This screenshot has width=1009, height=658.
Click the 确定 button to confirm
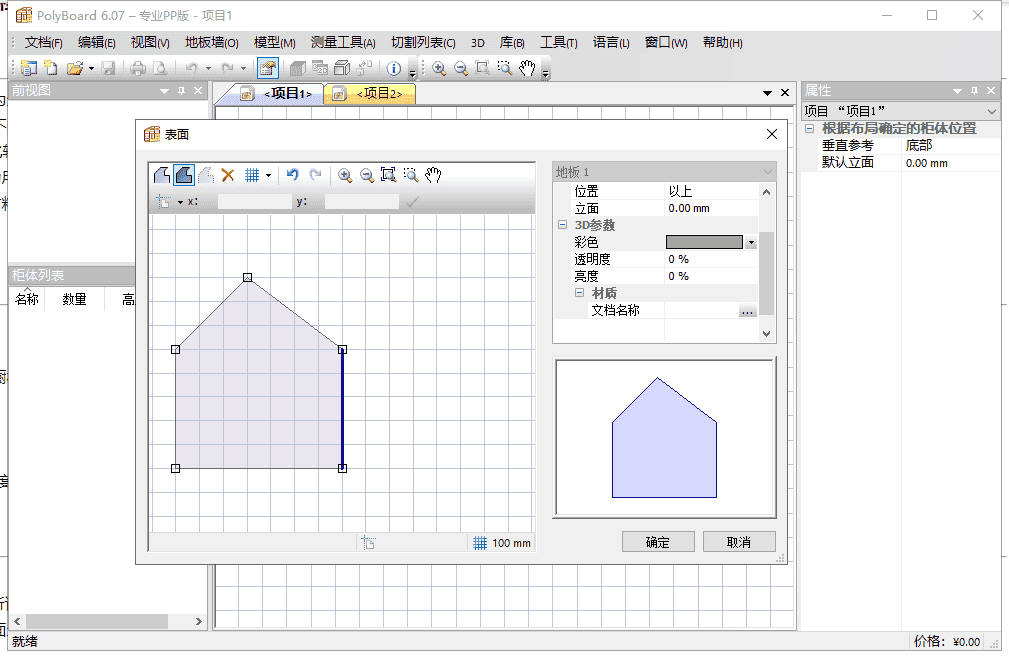point(658,541)
